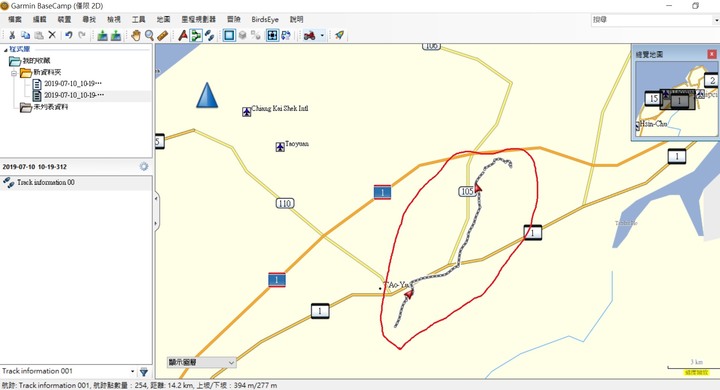Select the New Waypoint flag tool
Screen dimensions: 720x390
pos(183,35)
